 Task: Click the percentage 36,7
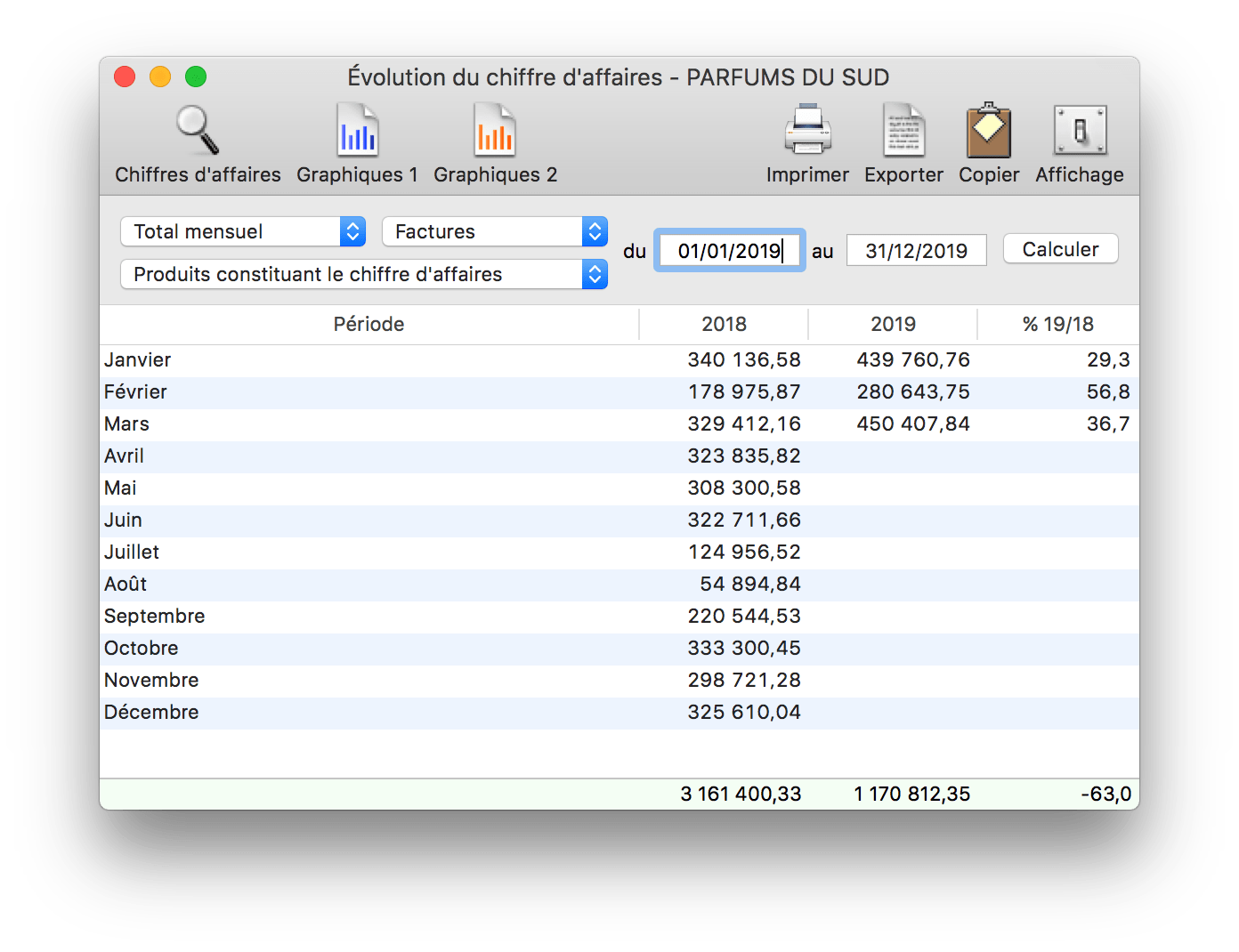[x=1108, y=424]
